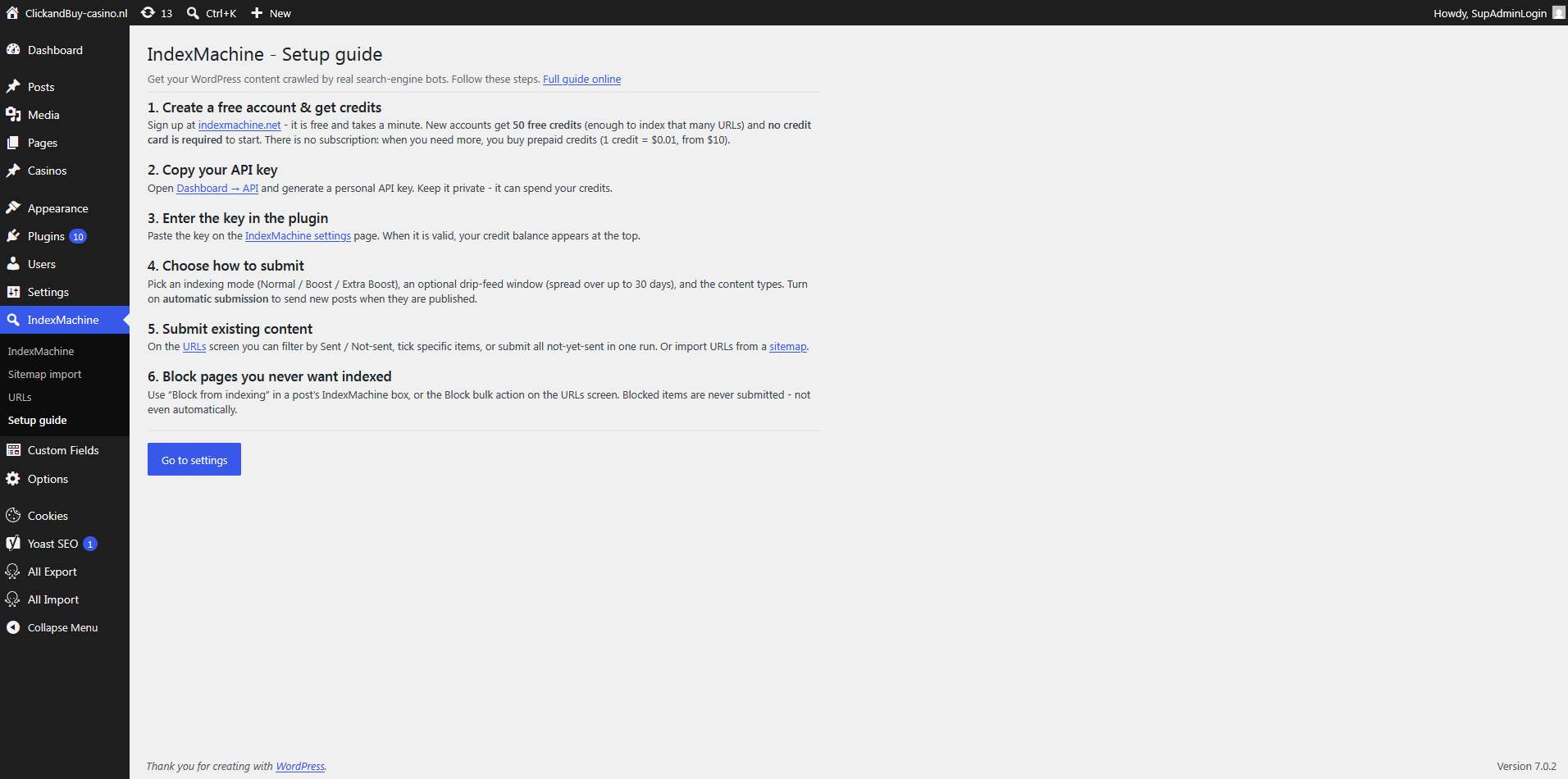
Task: Go to the Media library menu
Action: click(43, 115)
